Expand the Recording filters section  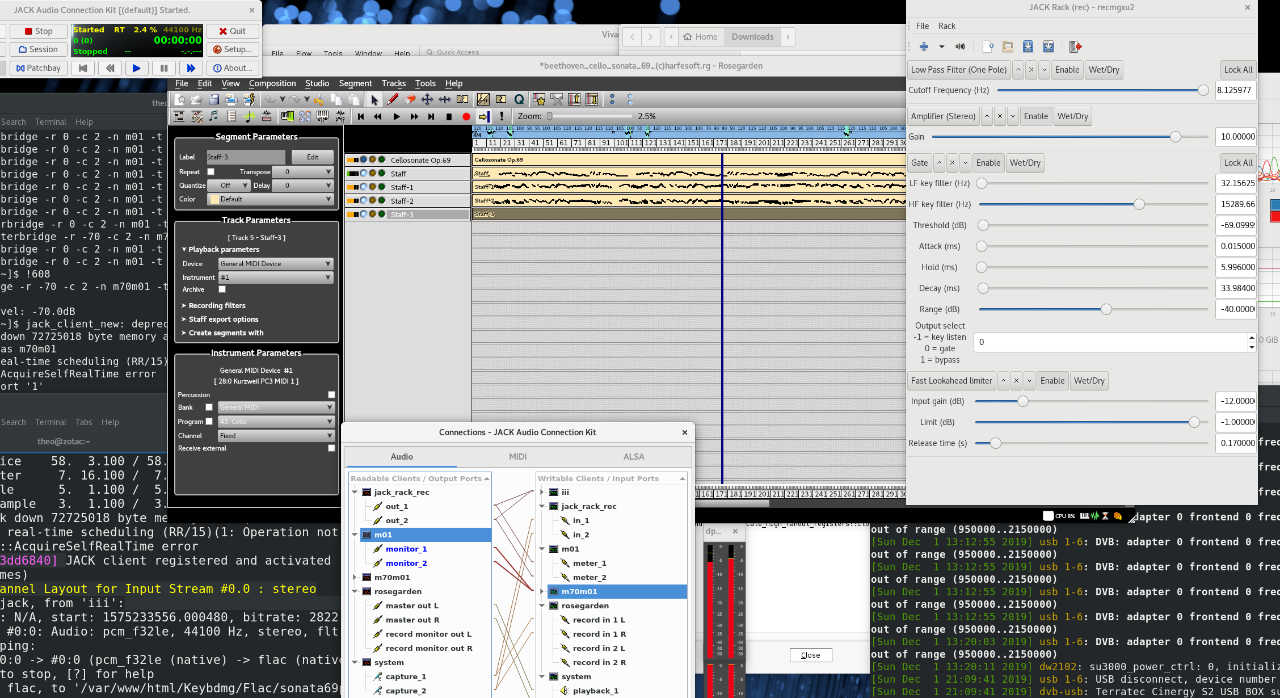(213, 305)
